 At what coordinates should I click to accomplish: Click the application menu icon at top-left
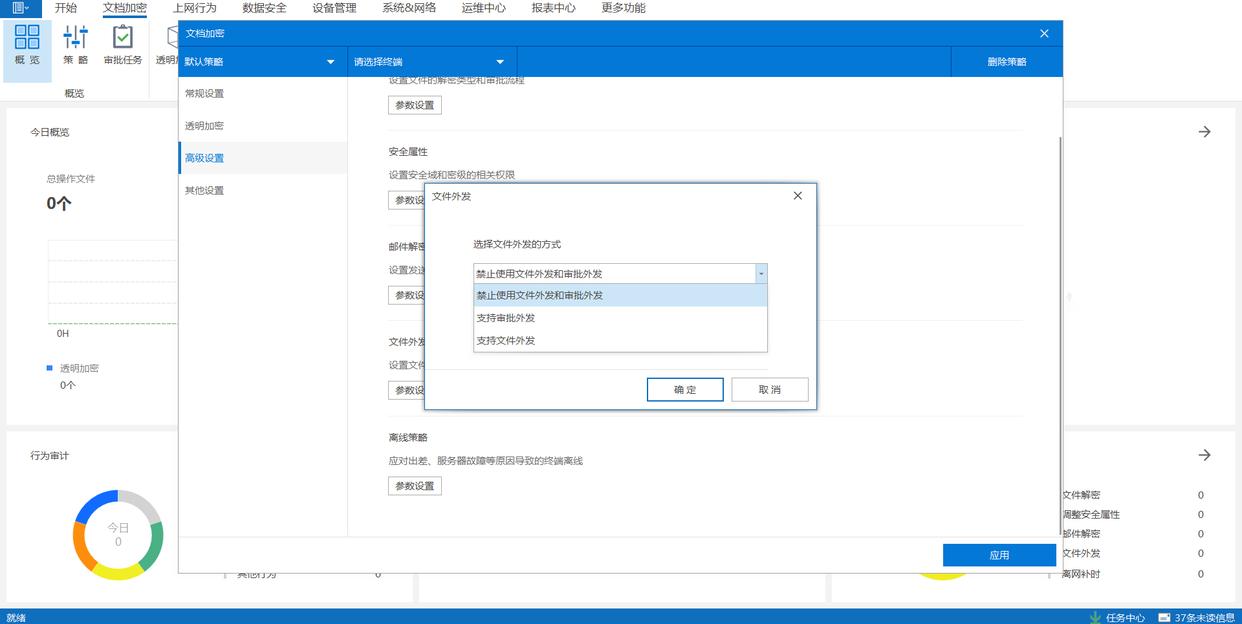tap(20, 8)
